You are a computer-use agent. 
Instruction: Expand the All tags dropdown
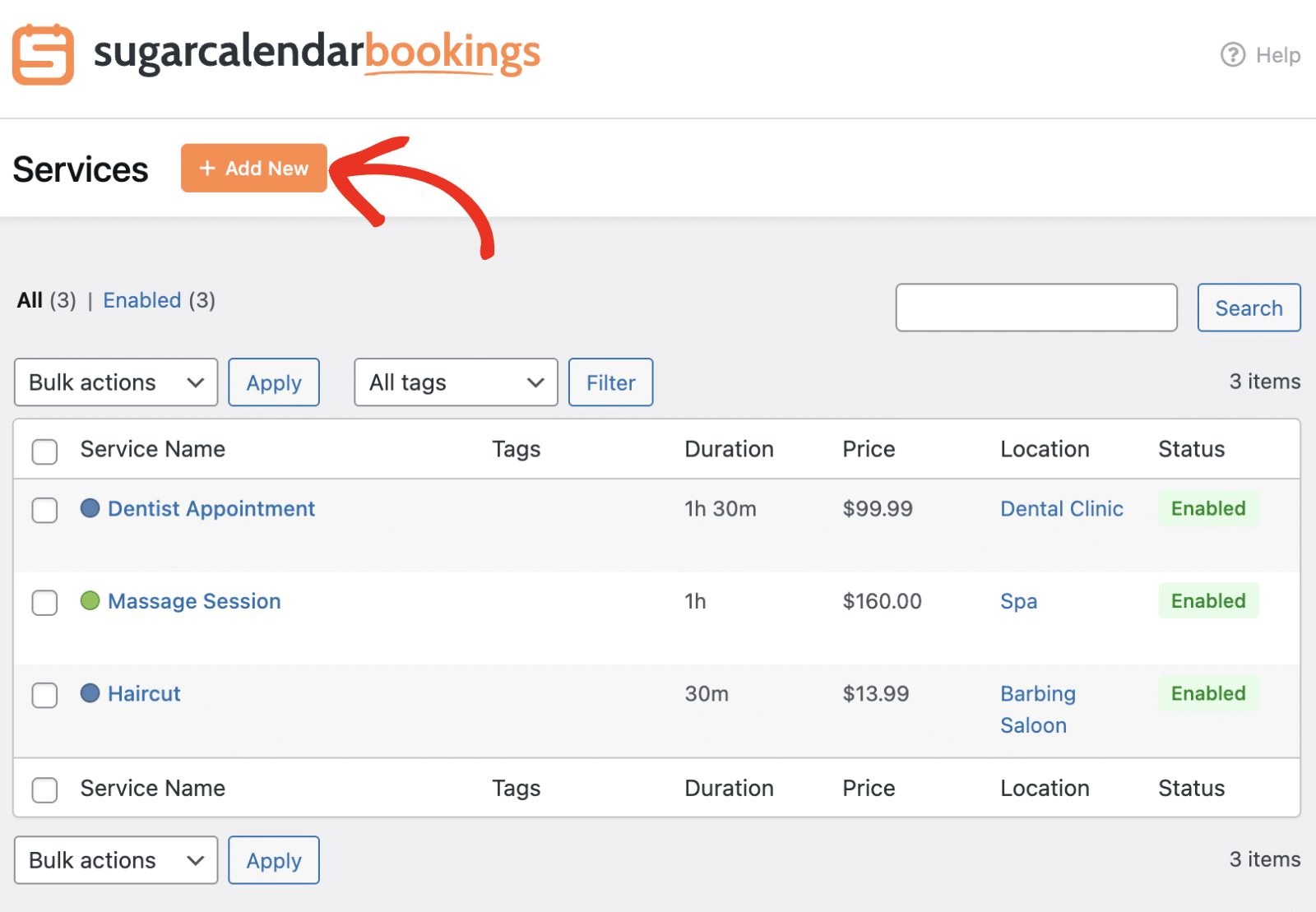[456, 382]
